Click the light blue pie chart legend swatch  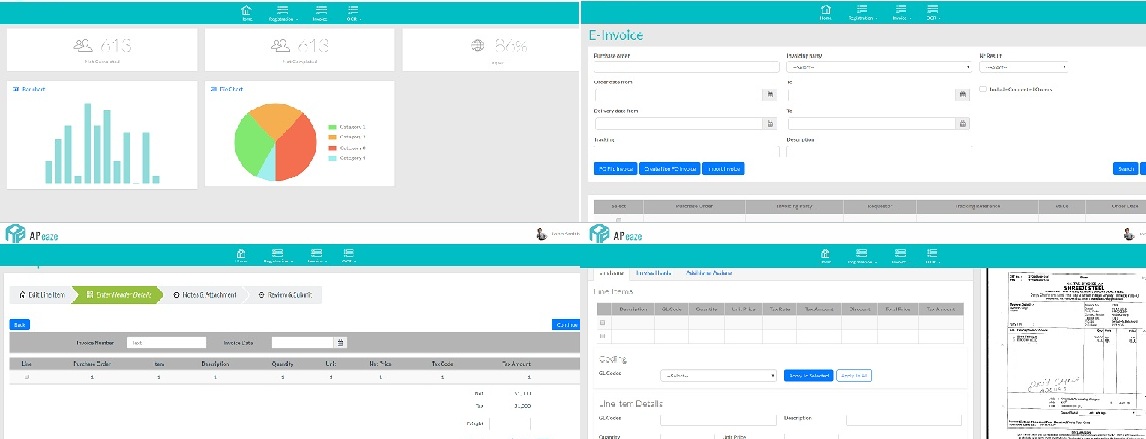tap(333, 158)
